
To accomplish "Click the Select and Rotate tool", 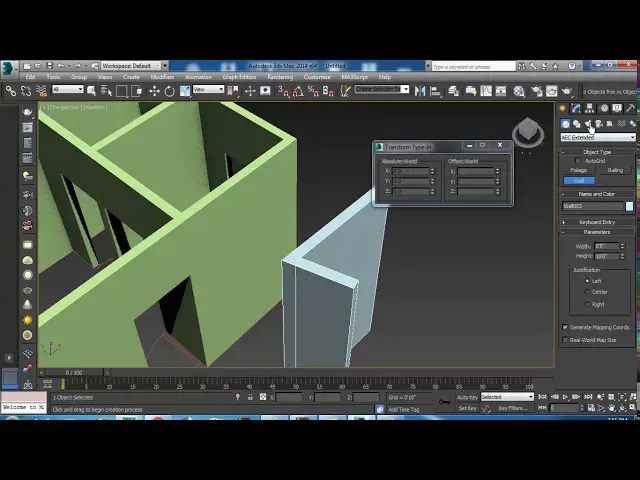I will (x=170, y=91).
